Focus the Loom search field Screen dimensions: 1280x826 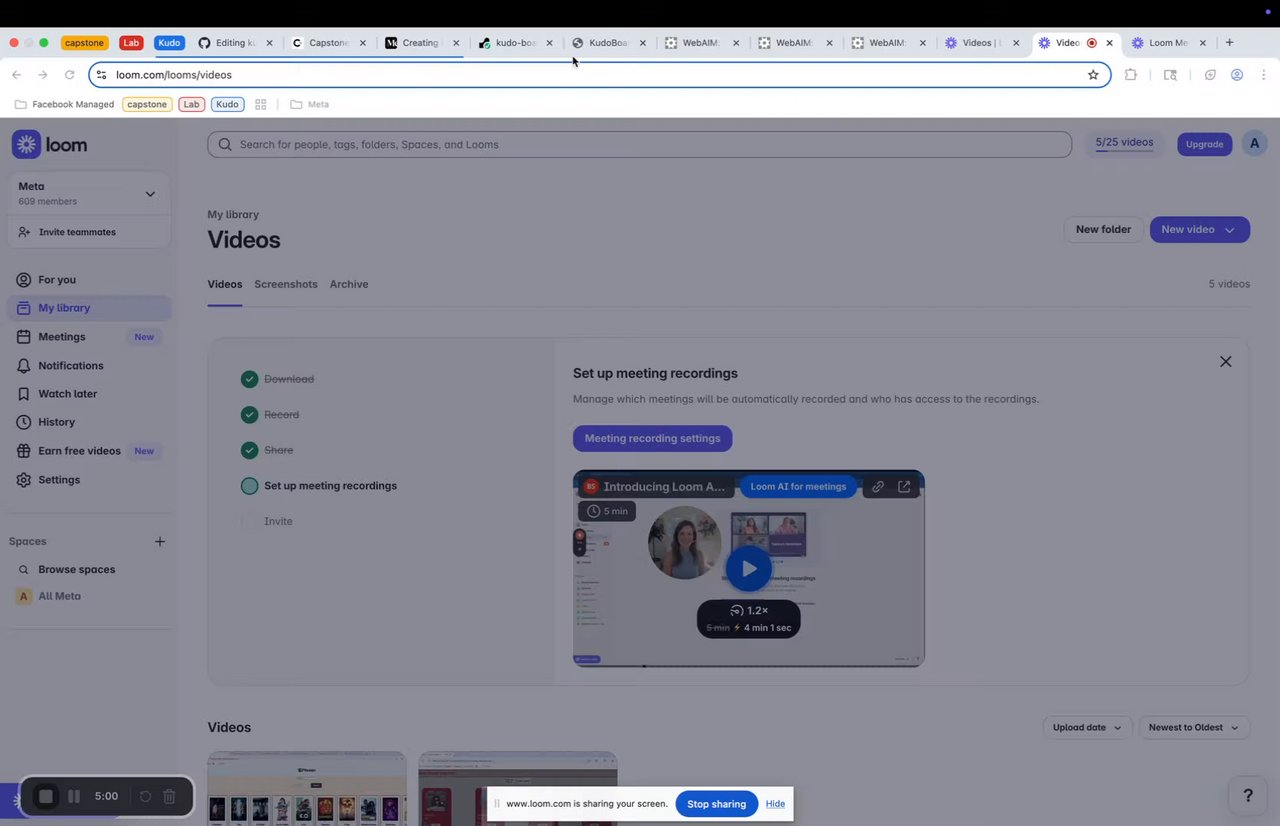640,144
